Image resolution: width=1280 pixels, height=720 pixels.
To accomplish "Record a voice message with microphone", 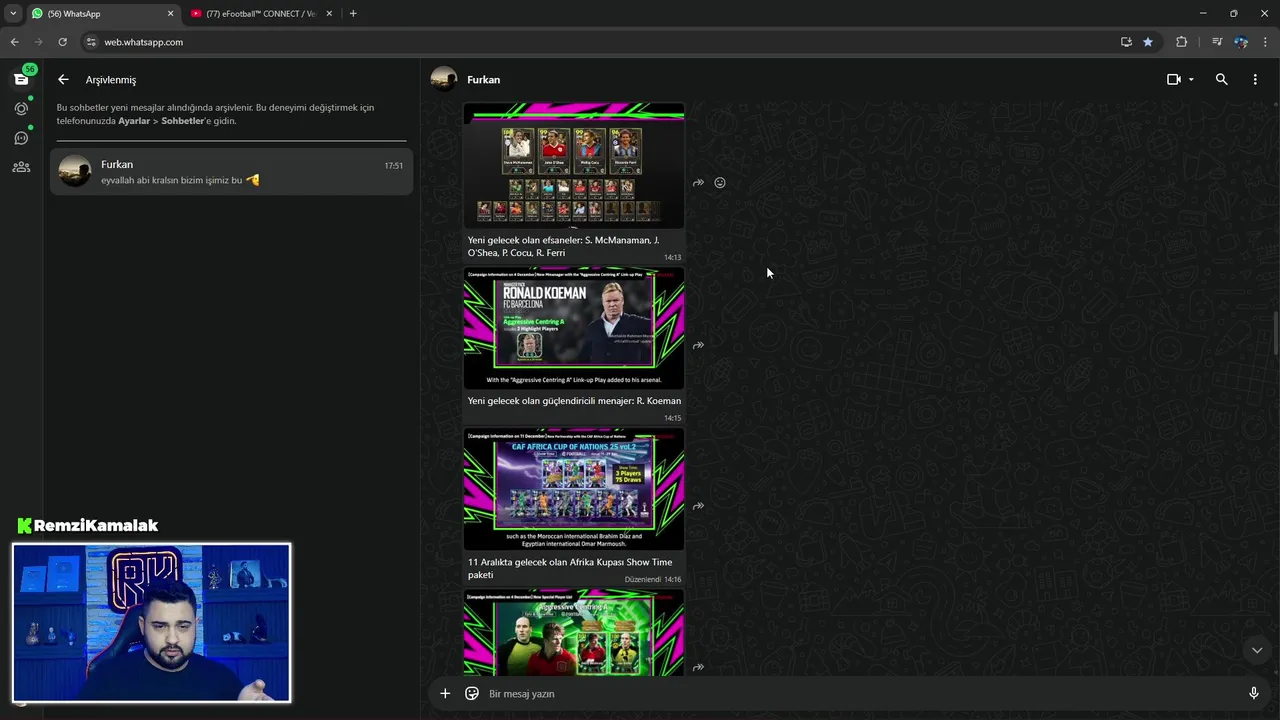I will tap(1254, 693).
